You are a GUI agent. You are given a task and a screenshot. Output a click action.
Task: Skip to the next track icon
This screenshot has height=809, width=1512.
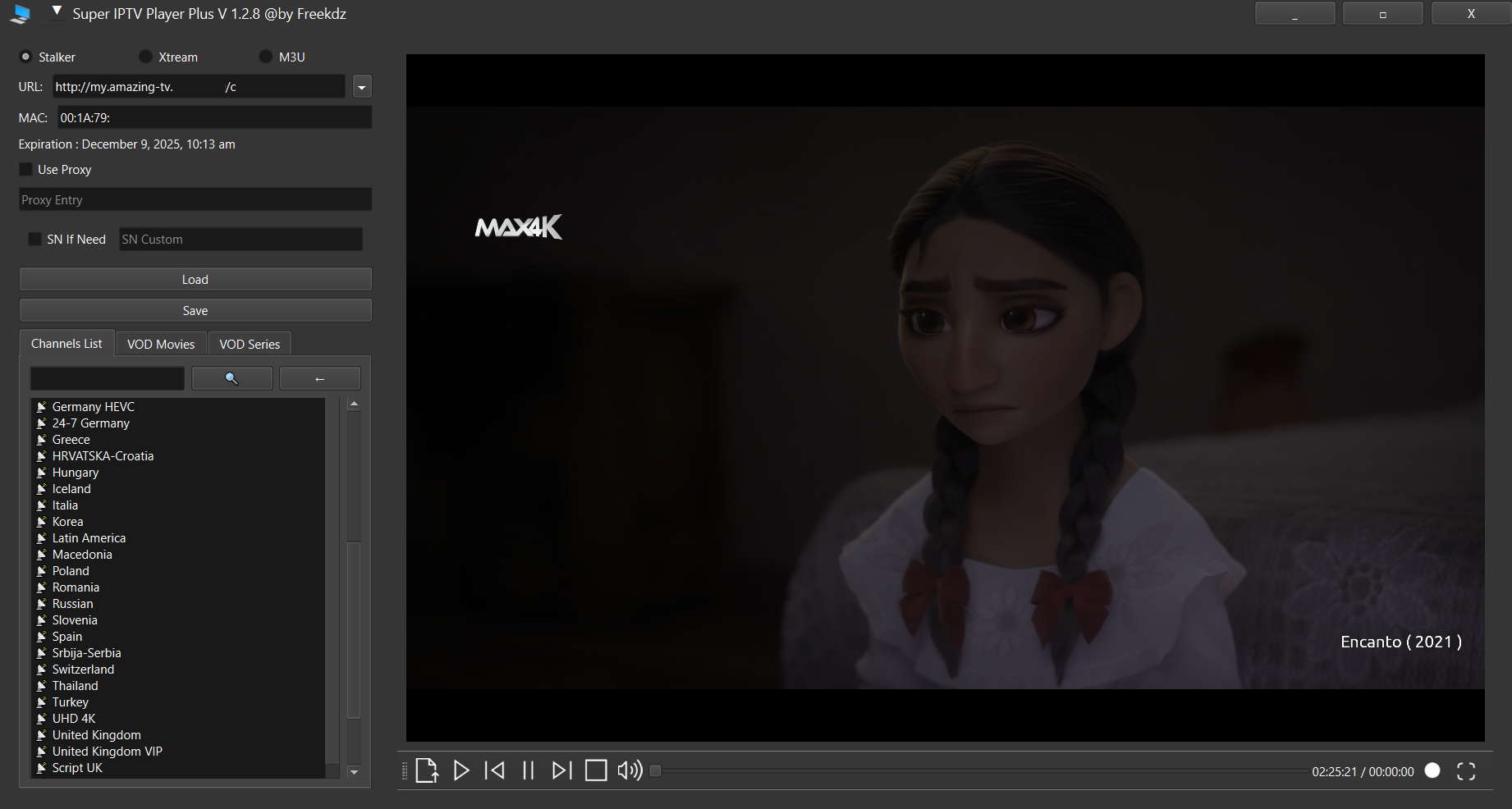561,770
